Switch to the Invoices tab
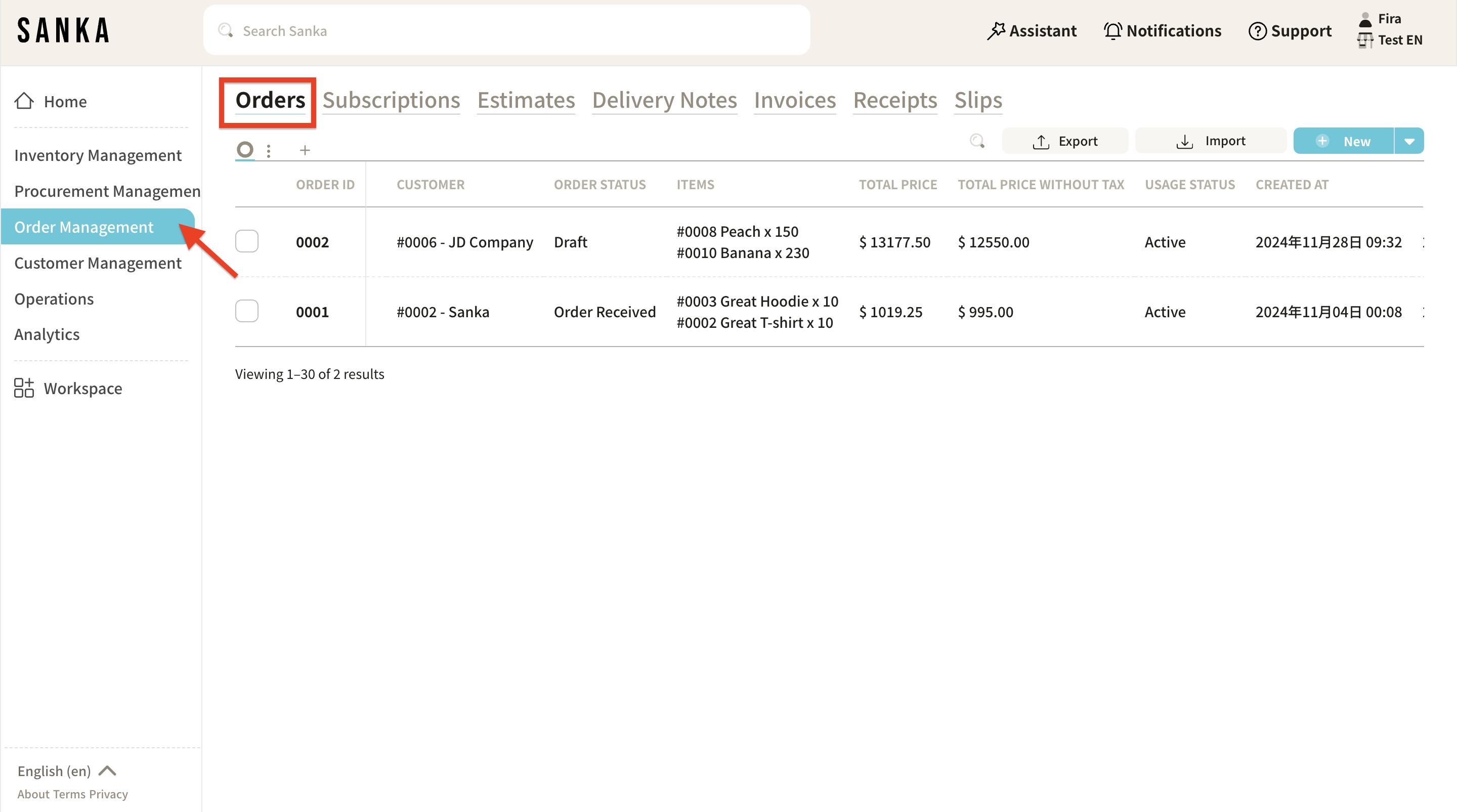The image size is (1457, 812). click(x=794, y=100)
